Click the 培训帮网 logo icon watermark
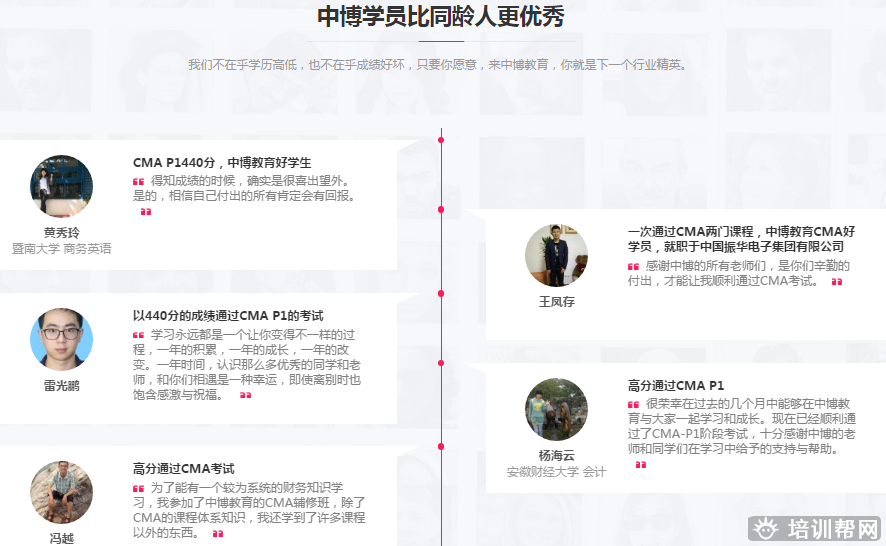This screenshot has width=886, height=546. tap(766, 529)
